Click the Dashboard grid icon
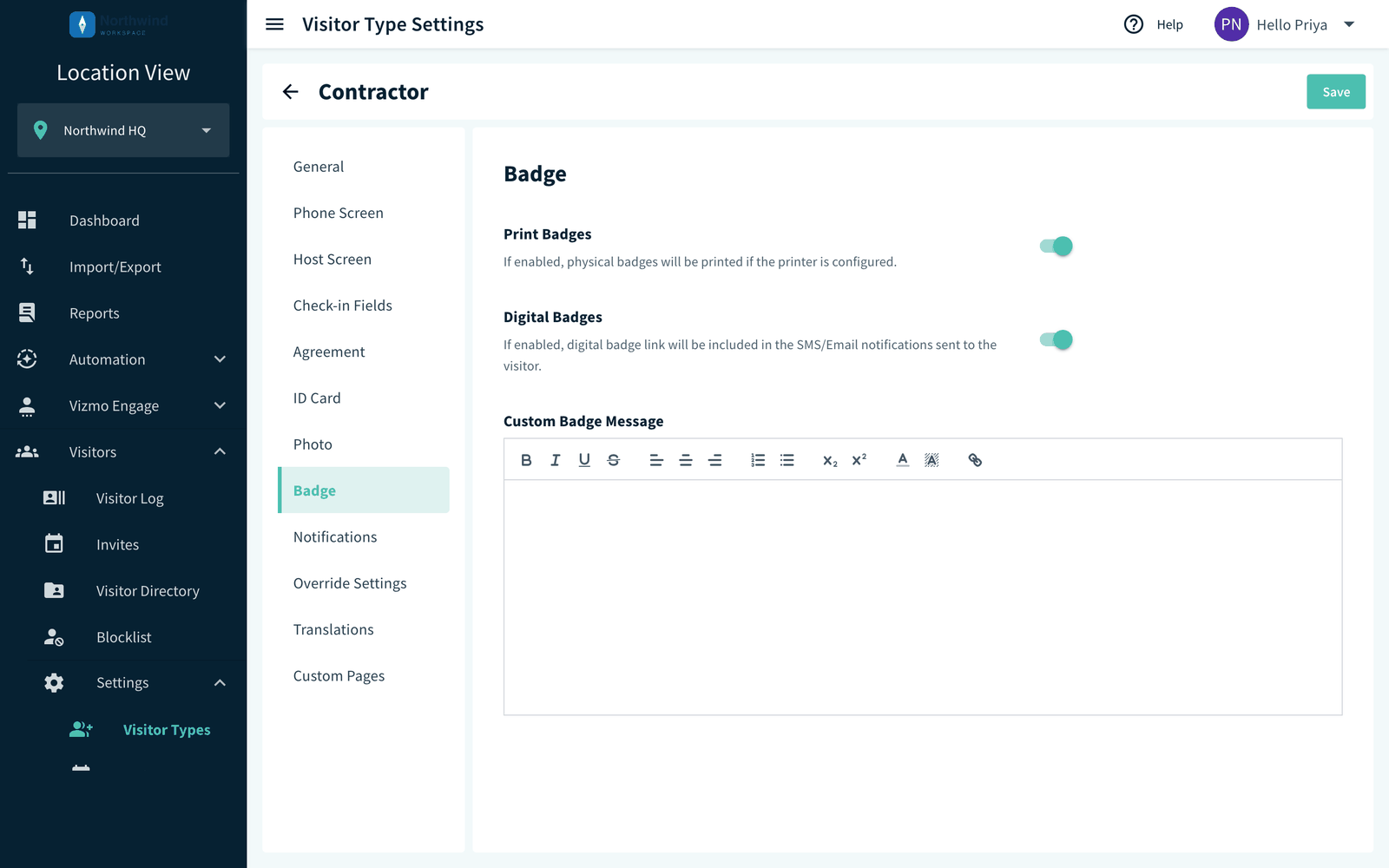The image size is (1389, 868). [x=27, y=220]
